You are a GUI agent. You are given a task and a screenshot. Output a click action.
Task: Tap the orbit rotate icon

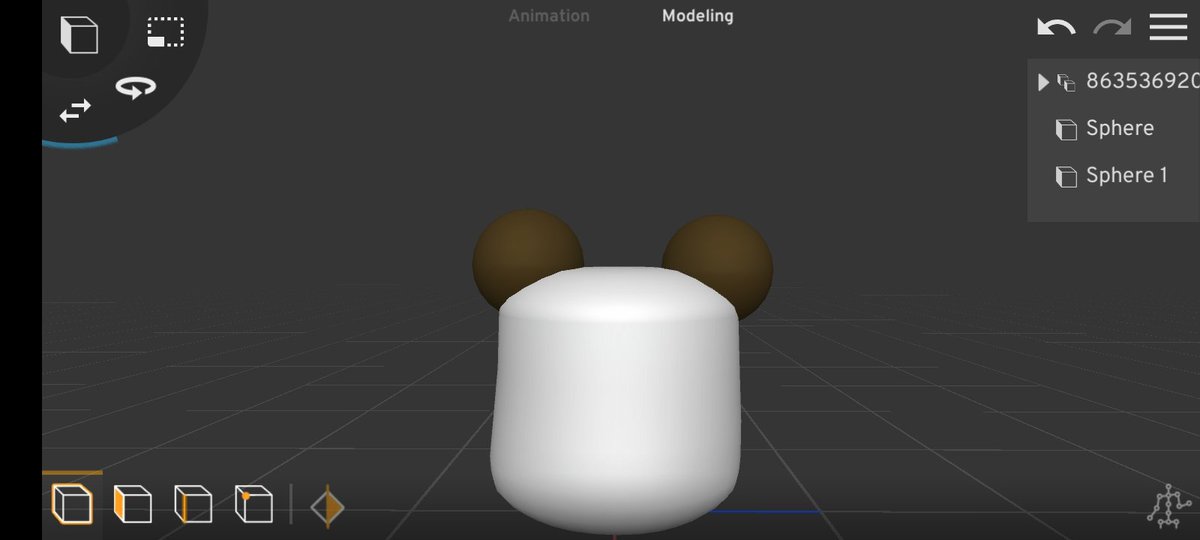134,88
